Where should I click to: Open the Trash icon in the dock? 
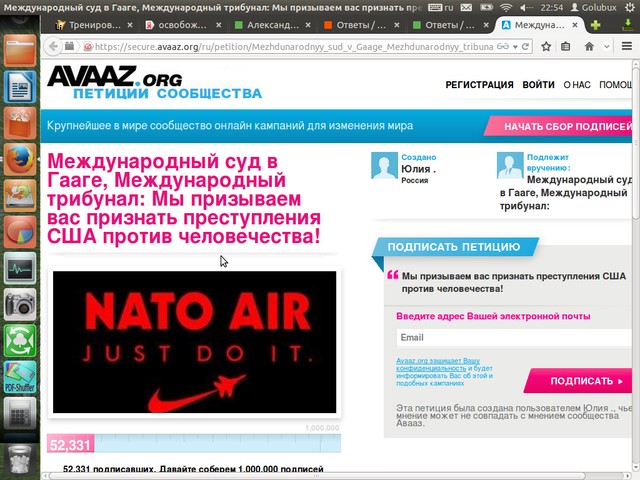(x=20, y=459)
